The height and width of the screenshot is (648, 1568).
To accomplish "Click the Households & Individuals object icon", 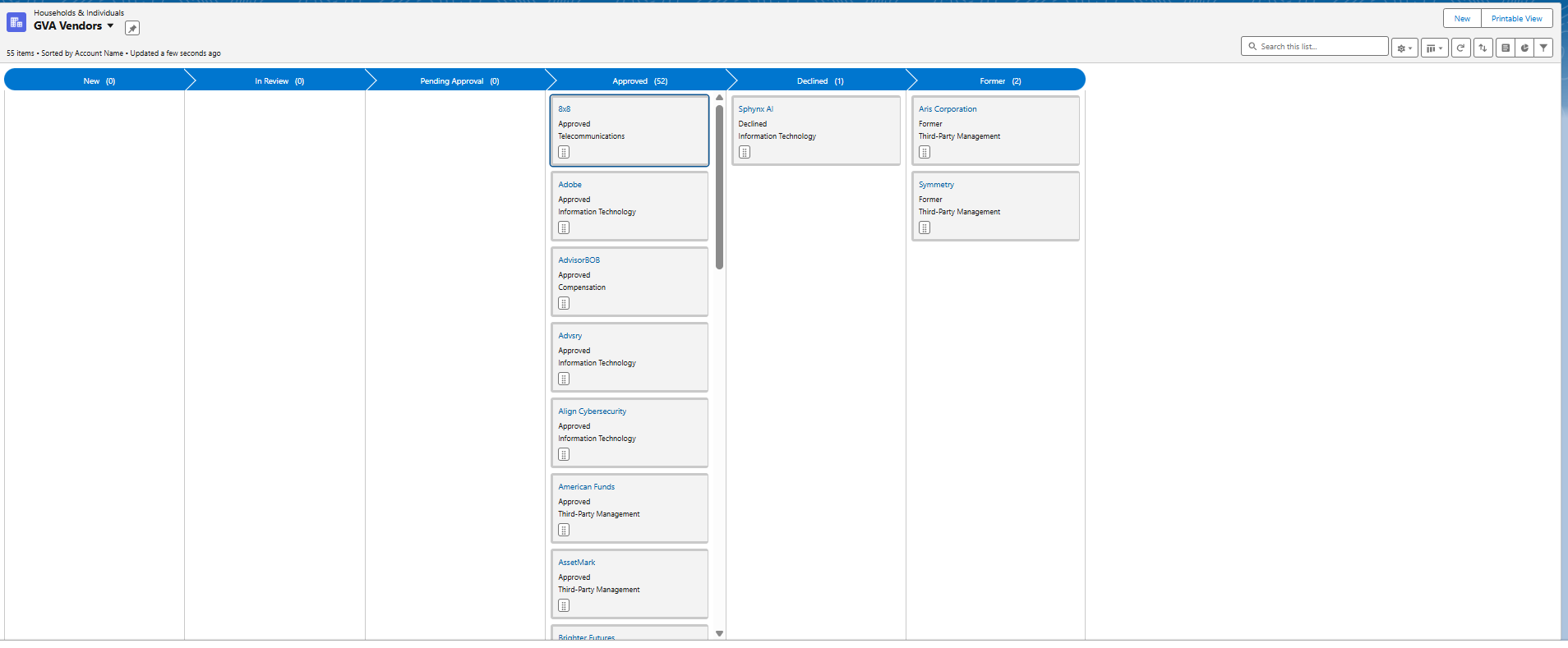I will (x=16, y=22).
